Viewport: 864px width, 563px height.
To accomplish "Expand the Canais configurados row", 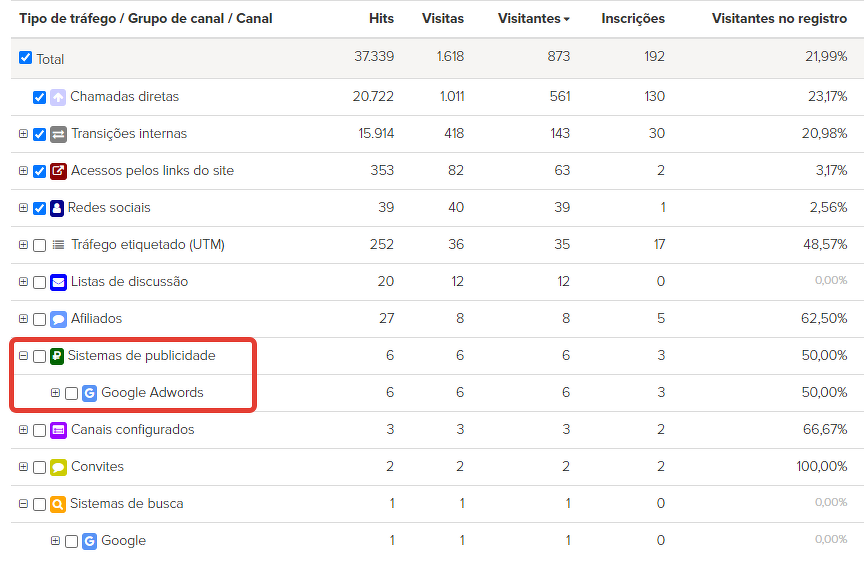I will pyautogui.click(x=23, y=430).
